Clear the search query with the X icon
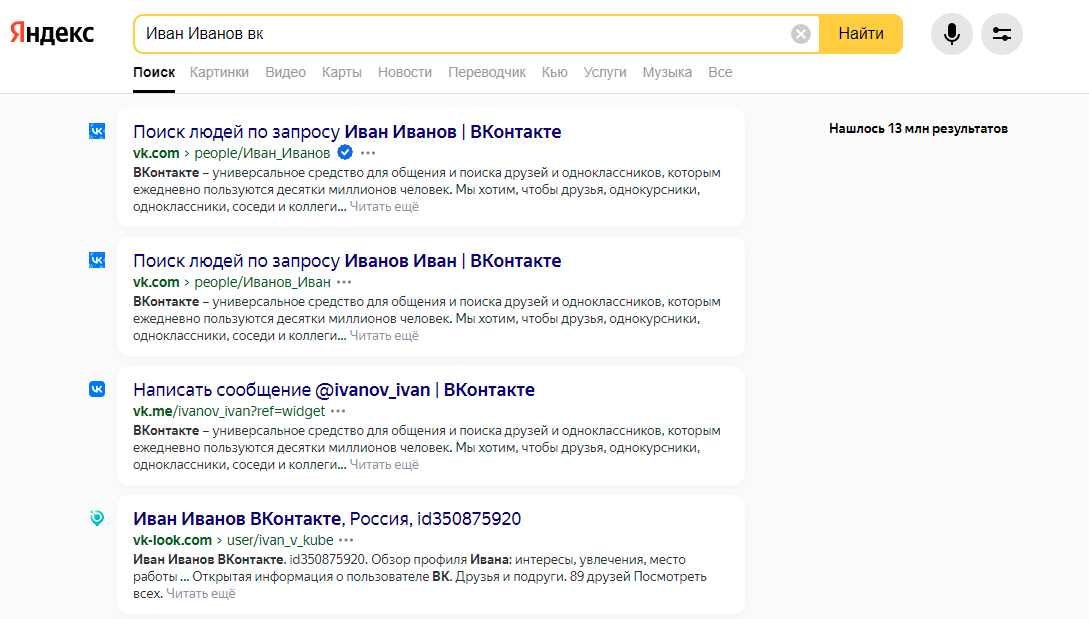1089x619 pixels. pos(801,34)
